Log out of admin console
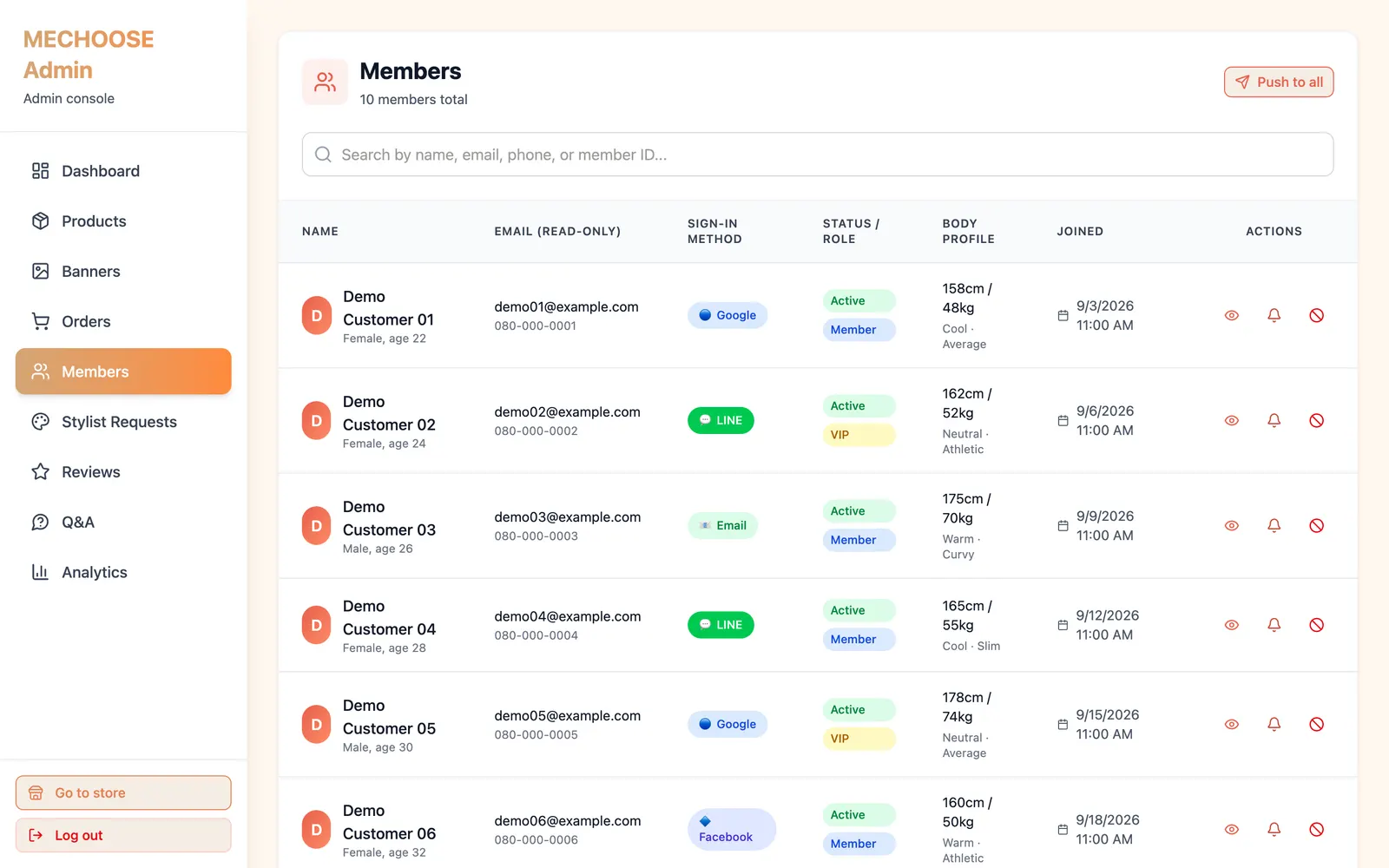The width and height of the screenshot is (1389, 868). click(x=123, y=835)
